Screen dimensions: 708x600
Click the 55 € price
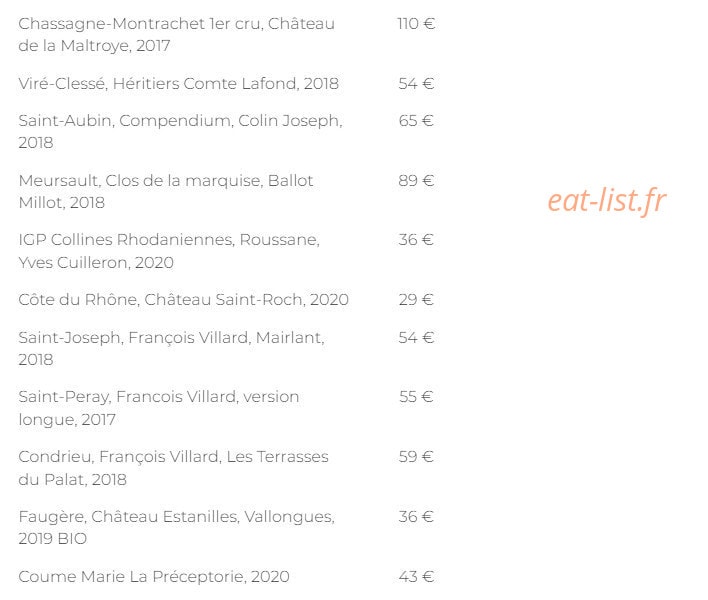pyautogui.click(x=416, y=397)
